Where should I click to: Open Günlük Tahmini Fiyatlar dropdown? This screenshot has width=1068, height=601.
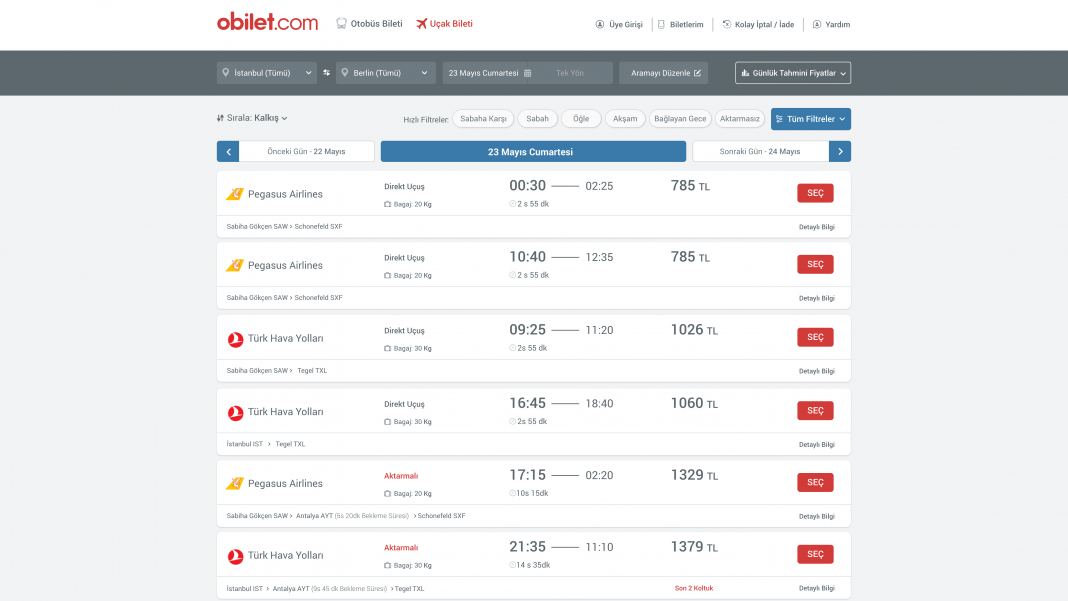pos(793,73)
